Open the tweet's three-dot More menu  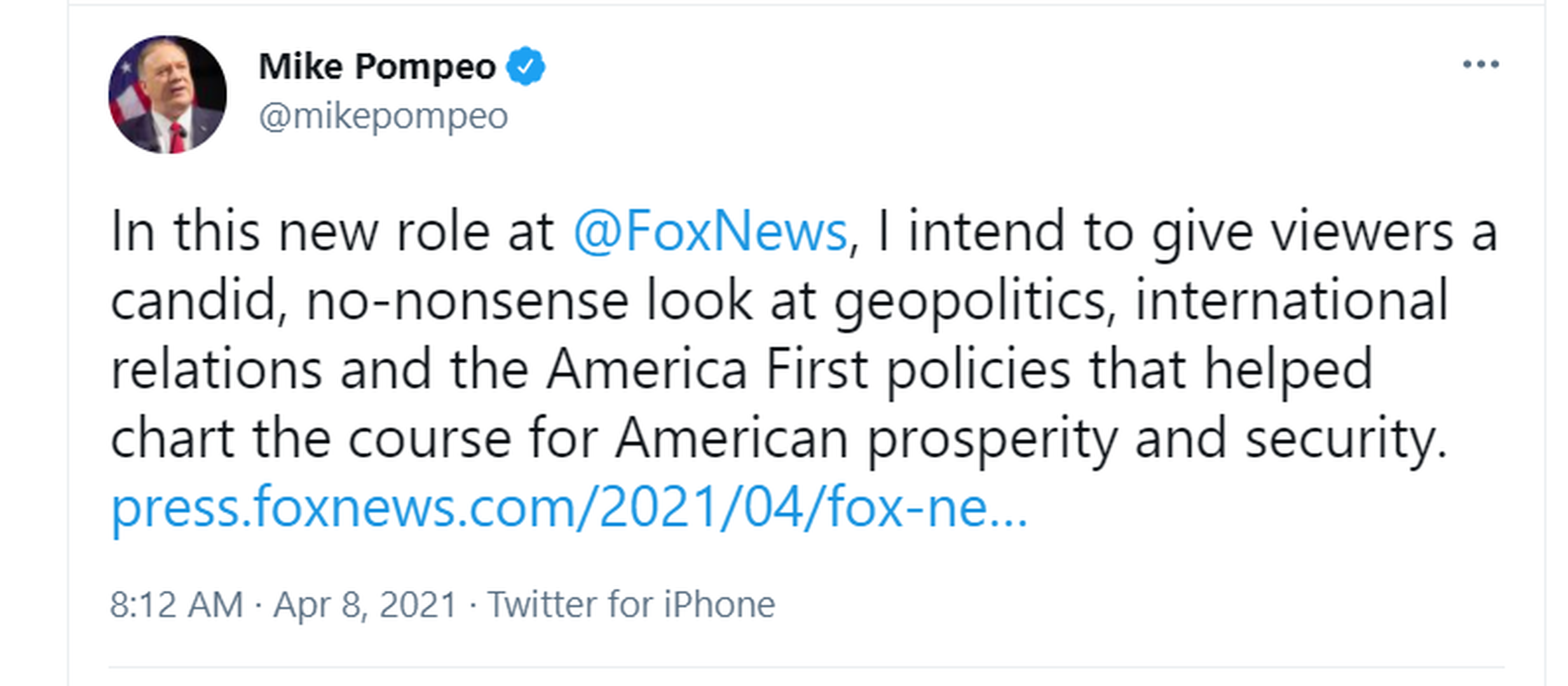tap(1480, 64)
